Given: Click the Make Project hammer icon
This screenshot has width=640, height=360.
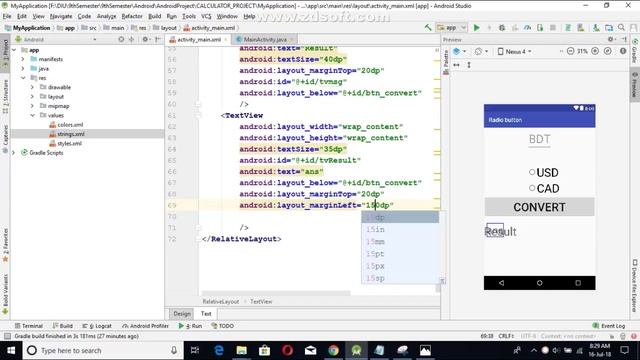Looking at the screenshot, I should point(428,28).
